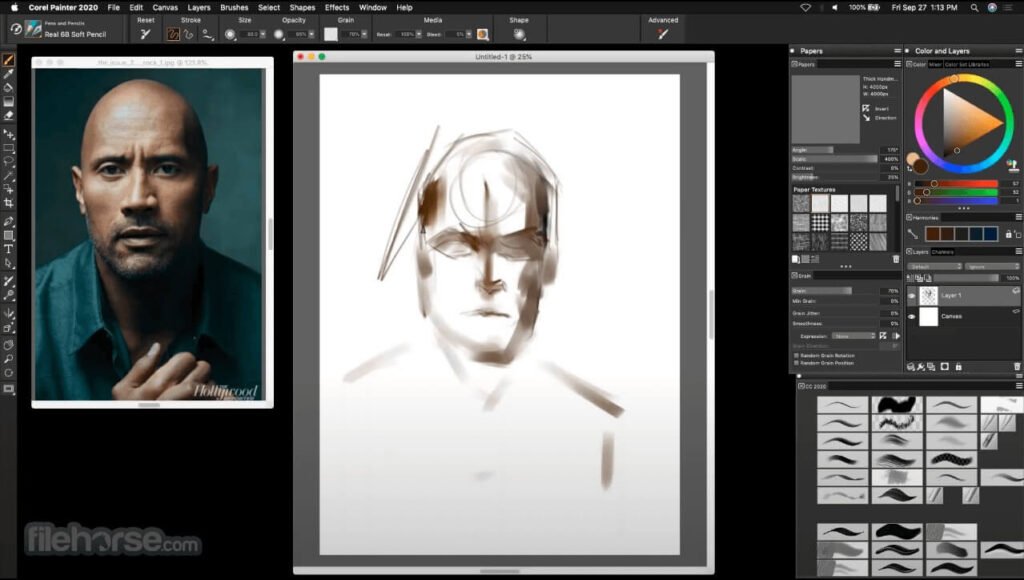Open the layer composite method dropdown
The width and height of the screenshot is (1024, 580).
pos(935,266)
